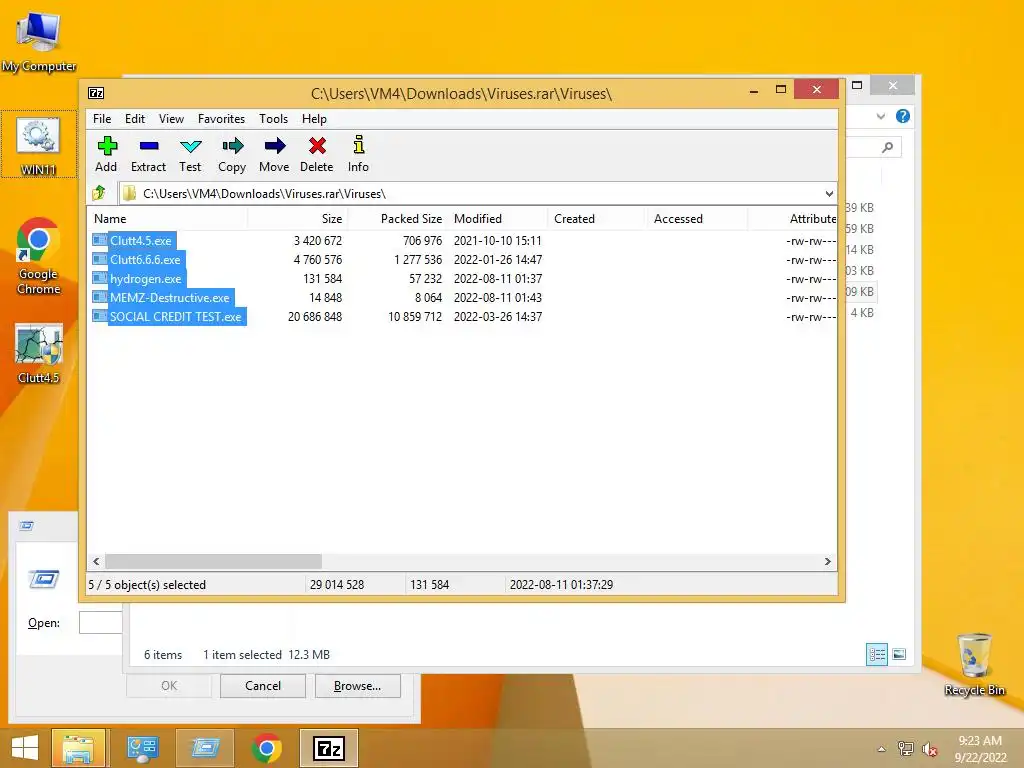The height and width of the screenshot is (768, 1024).
Task: Sort by the Modified column header
Action: coord(498,219)
